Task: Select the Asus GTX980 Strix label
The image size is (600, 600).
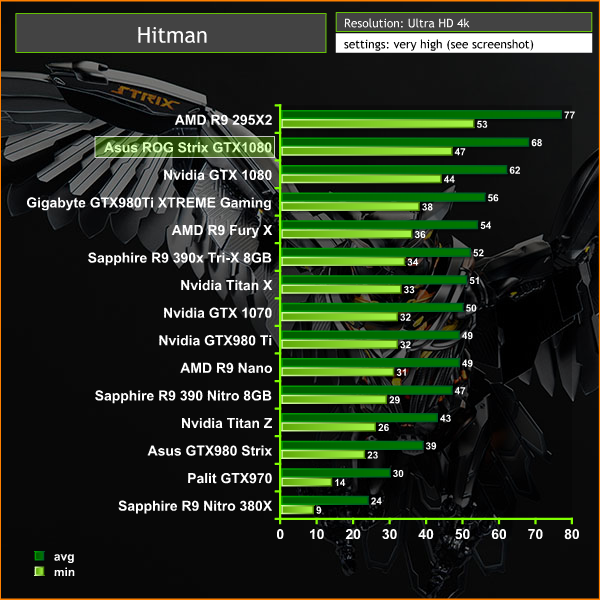Action: [x=210, y=451]
